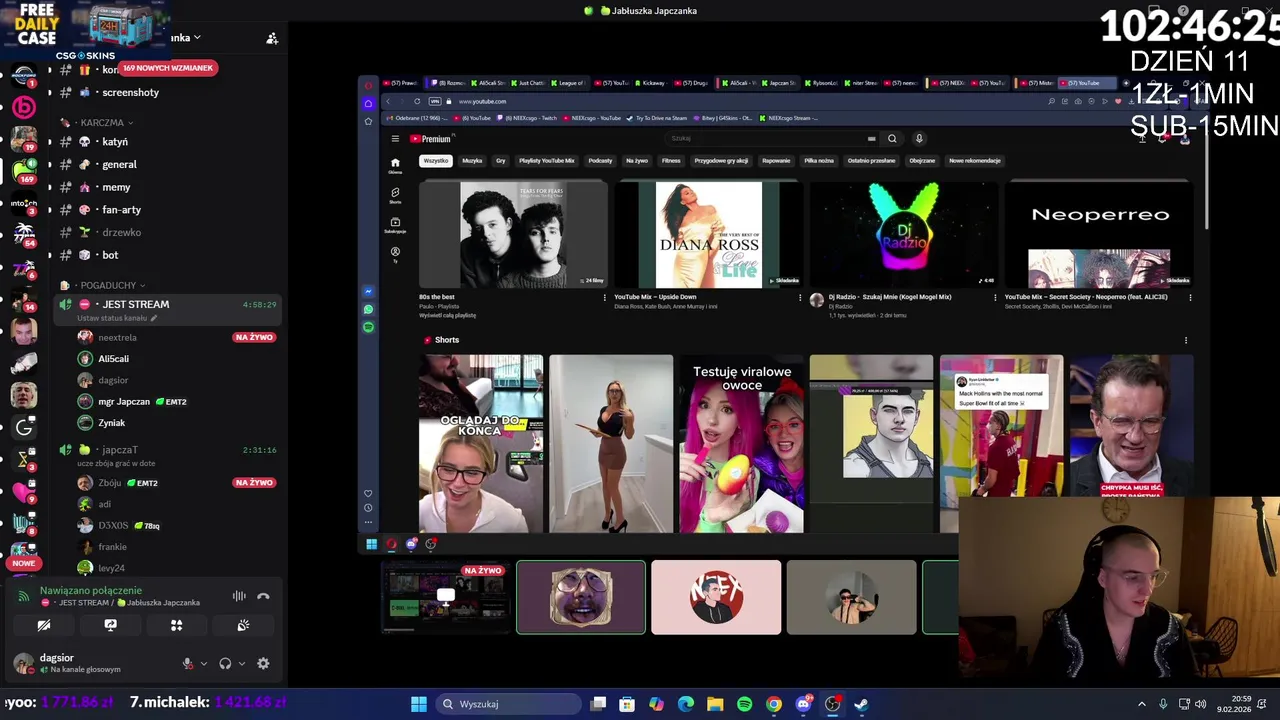
Task: Click user Zbóju in voice list
Action: tap(110, 483)
